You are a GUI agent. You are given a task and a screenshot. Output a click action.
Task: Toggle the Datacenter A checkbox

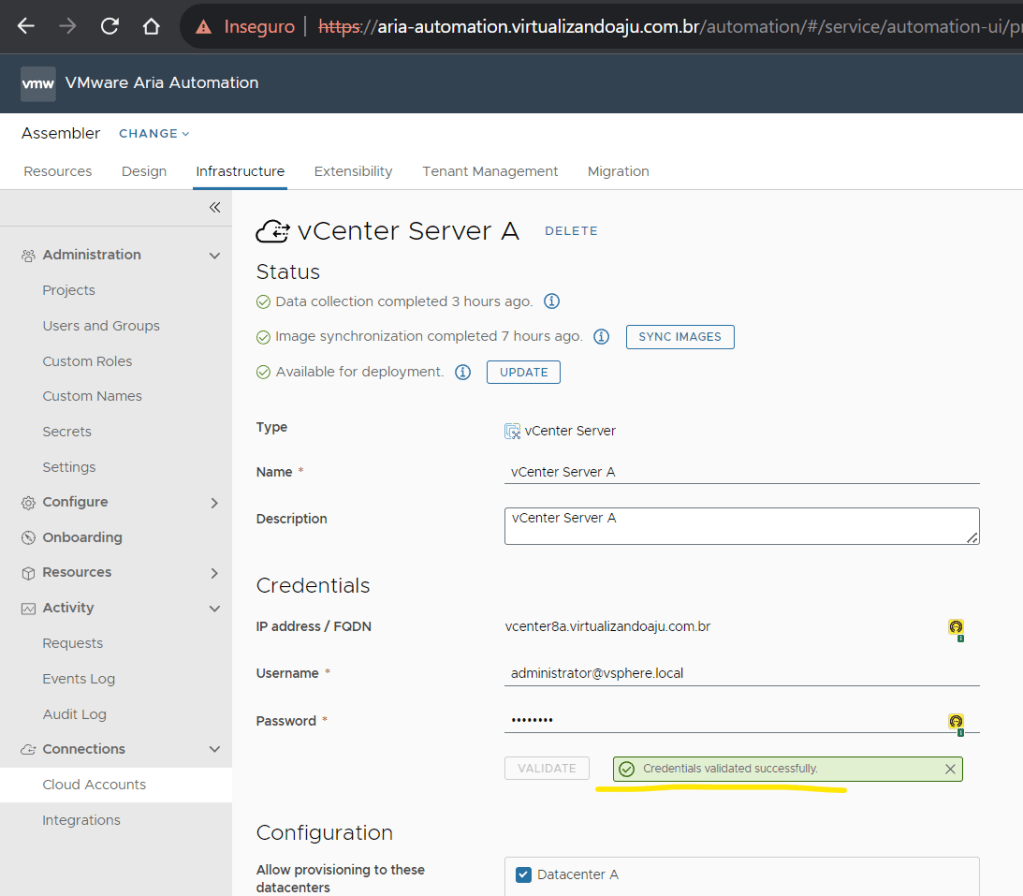[x=523, y=875]
